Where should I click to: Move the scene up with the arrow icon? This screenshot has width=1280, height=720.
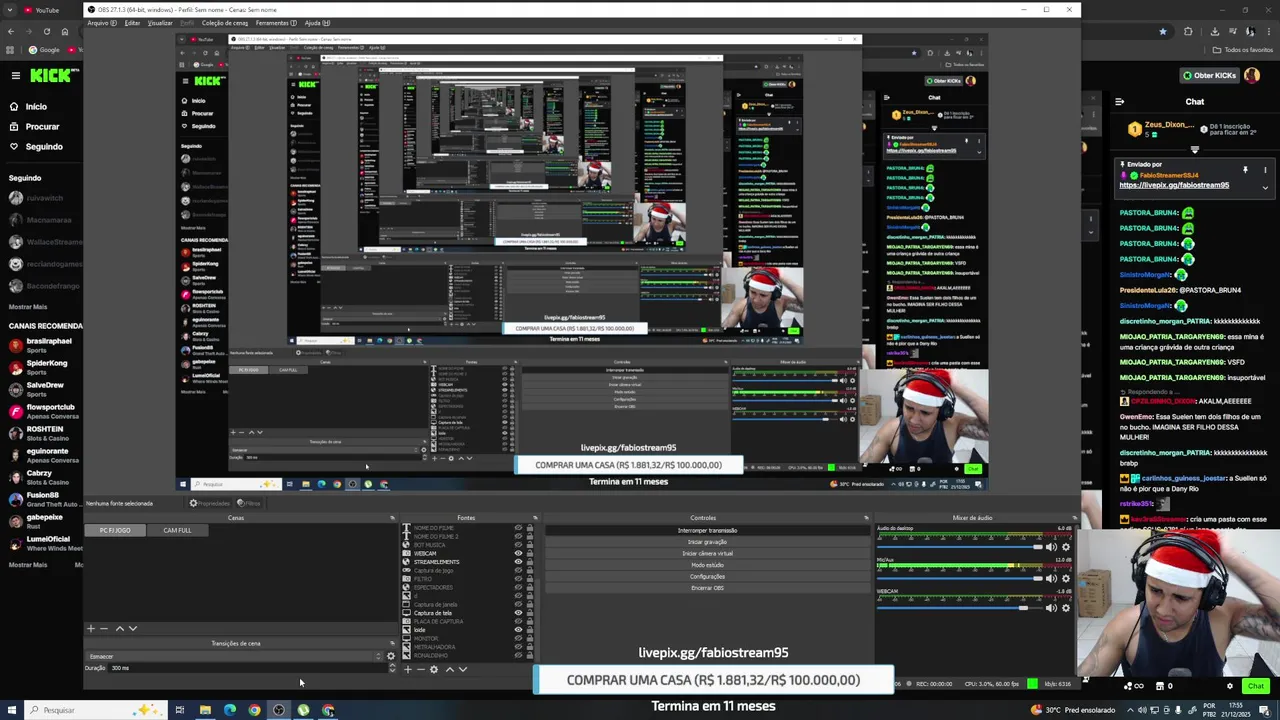coord(120,628)
